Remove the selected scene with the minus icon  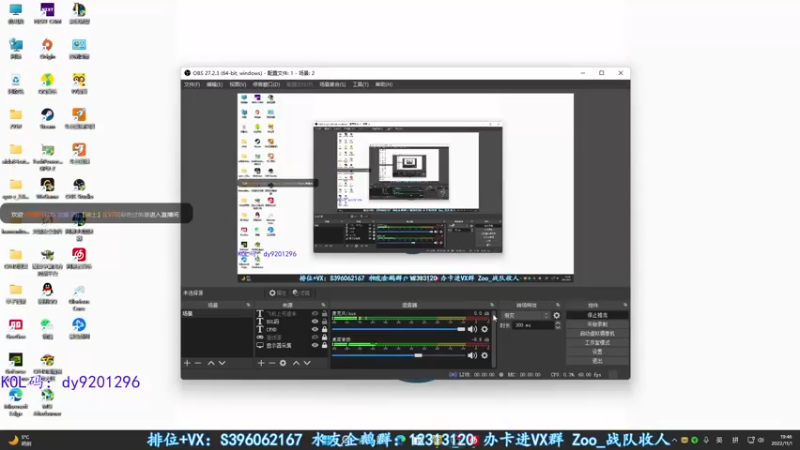point(198,363)
